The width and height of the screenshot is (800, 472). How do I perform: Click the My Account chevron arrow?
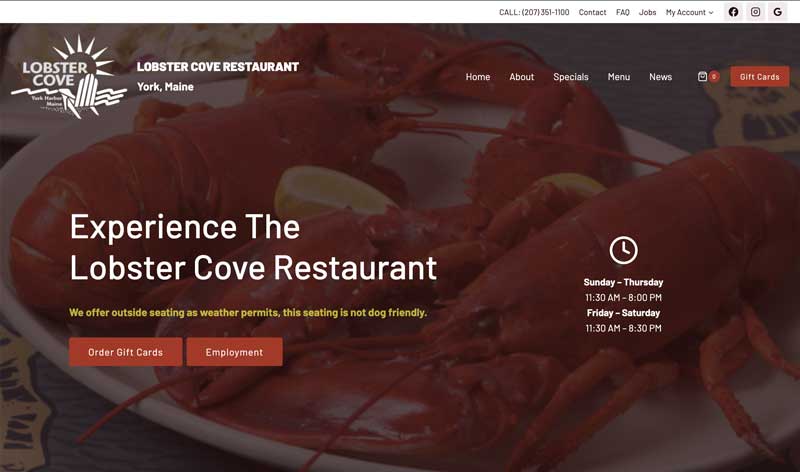[x=711, y=13]
